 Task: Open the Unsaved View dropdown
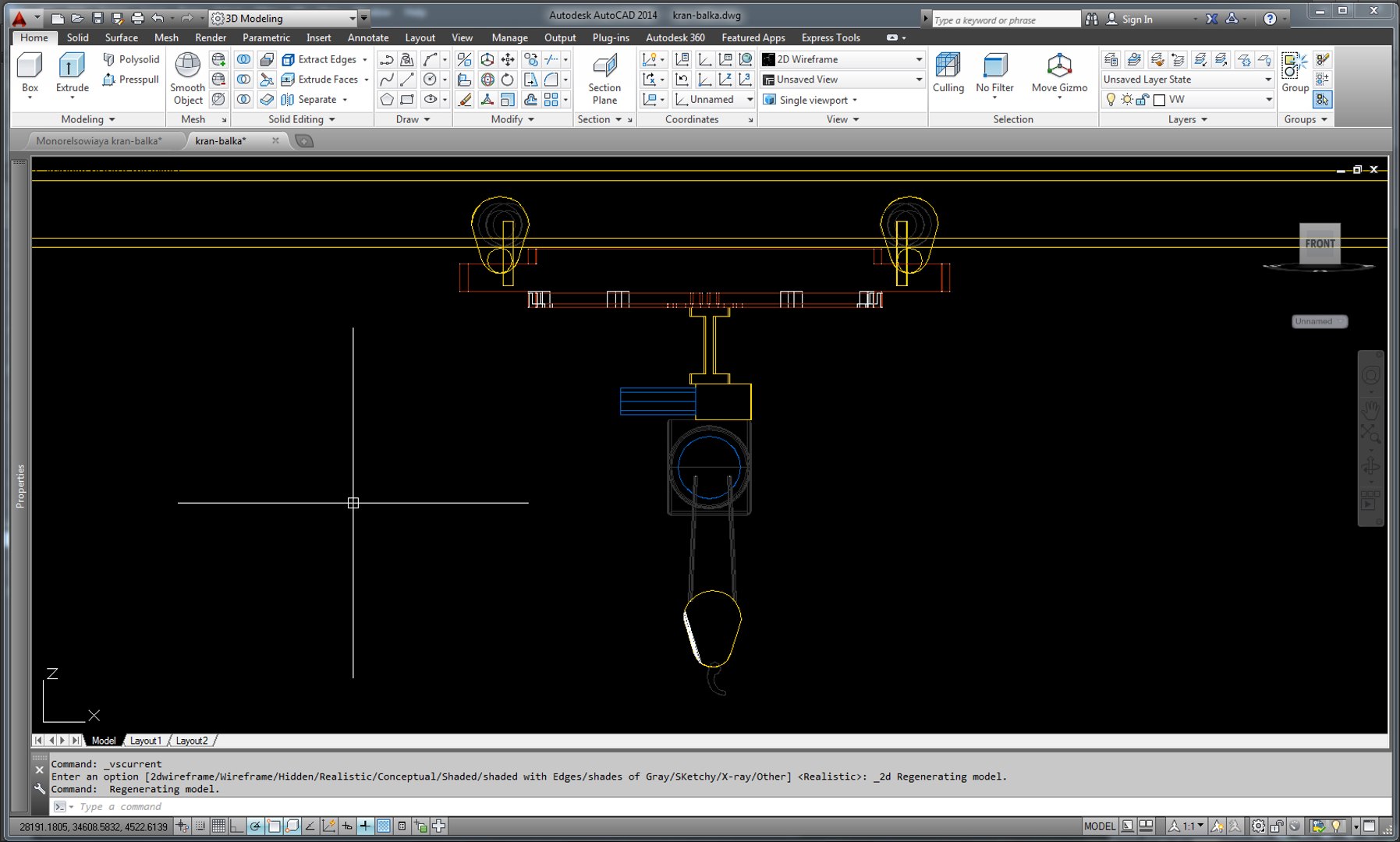coord(842,80)
